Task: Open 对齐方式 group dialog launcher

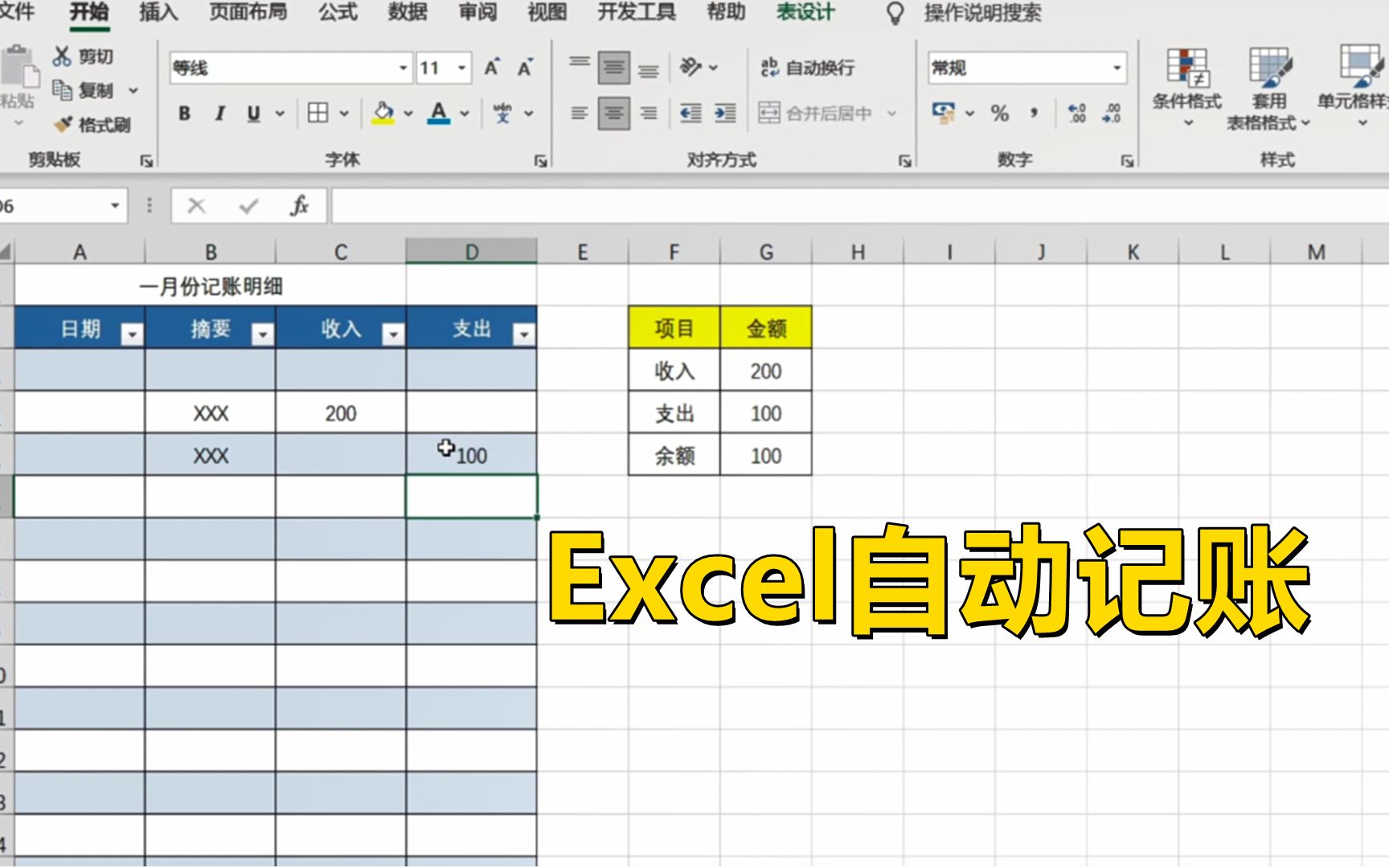Action: click(x=904, y=162)
